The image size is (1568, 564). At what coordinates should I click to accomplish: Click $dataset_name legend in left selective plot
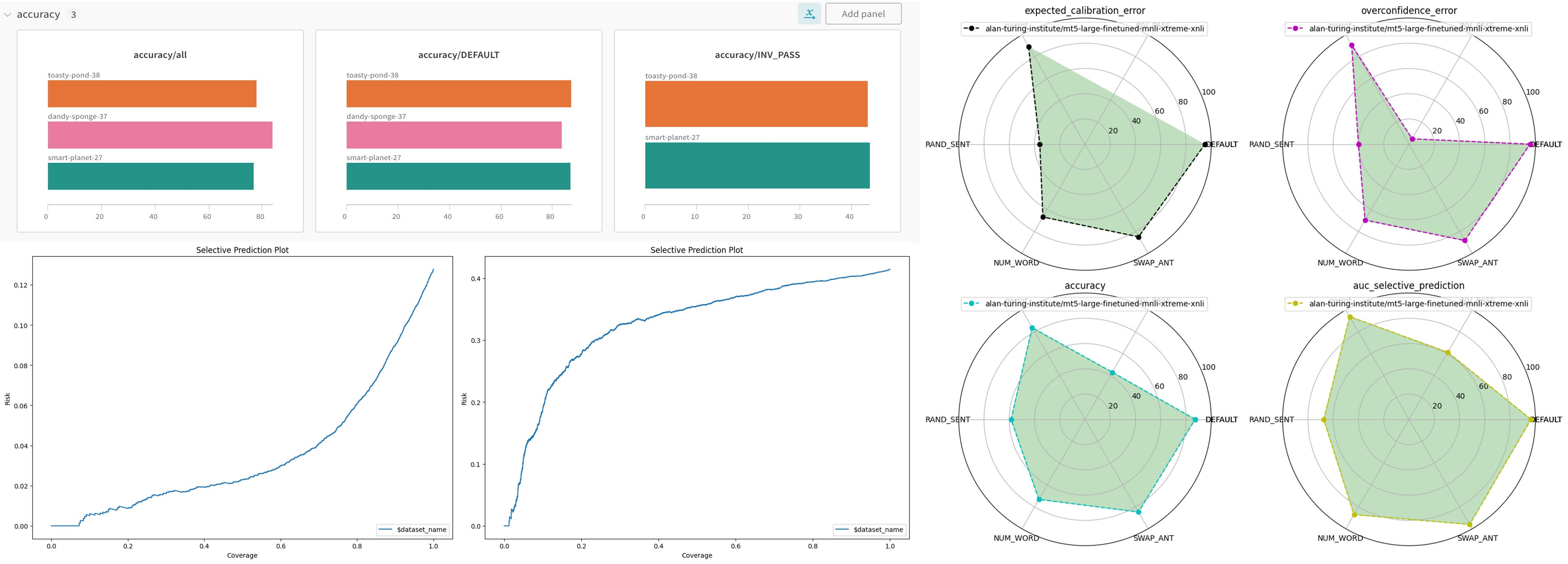[414, 529]
